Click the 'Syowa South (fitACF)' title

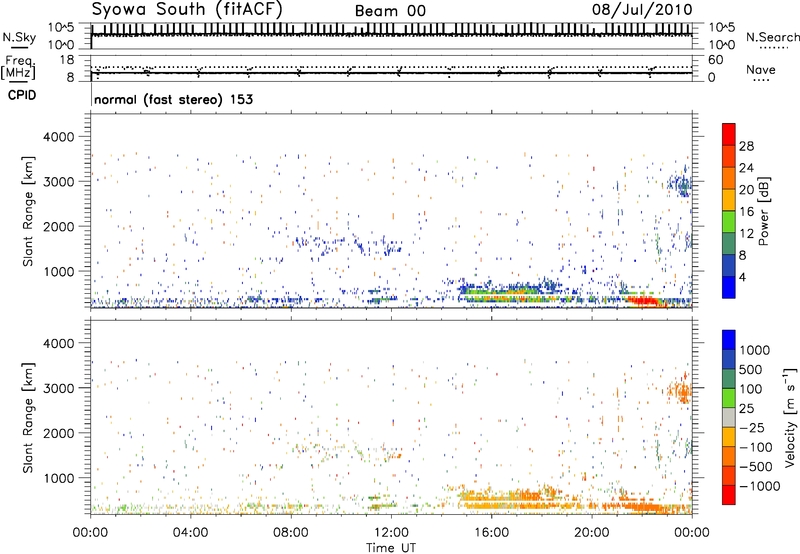187,9
